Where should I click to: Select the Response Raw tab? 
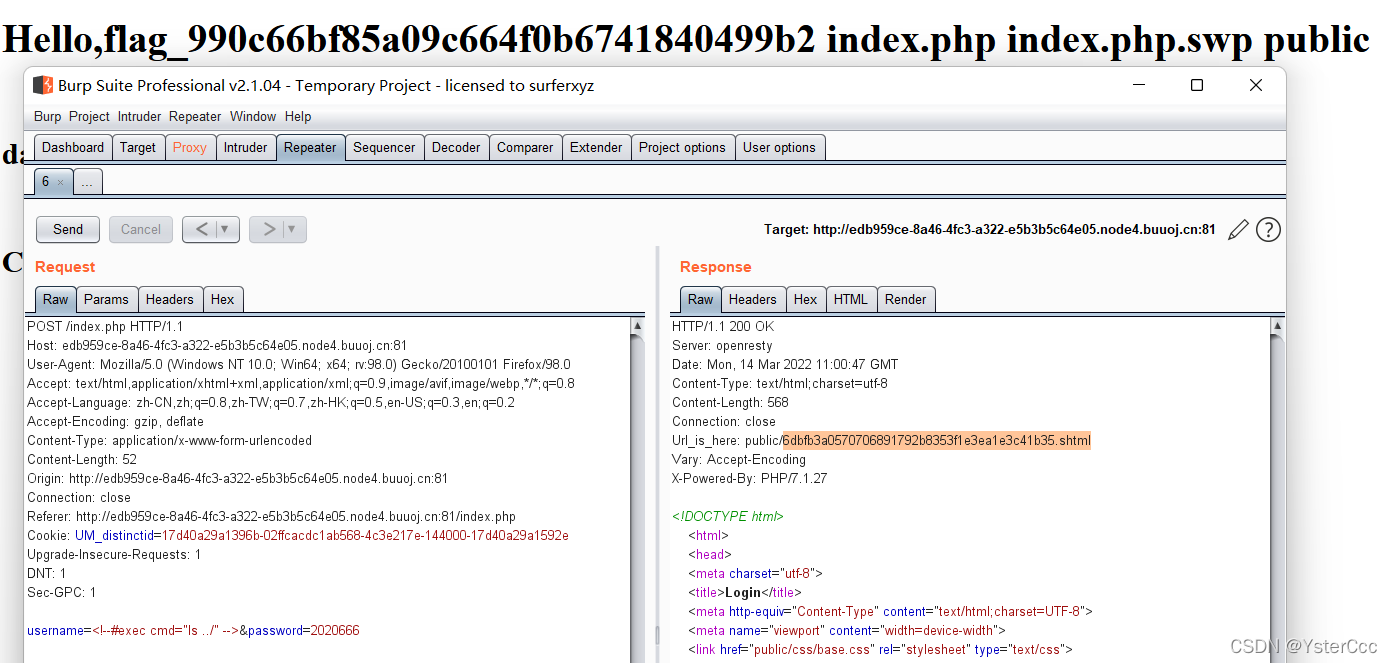tap(701, 299)
